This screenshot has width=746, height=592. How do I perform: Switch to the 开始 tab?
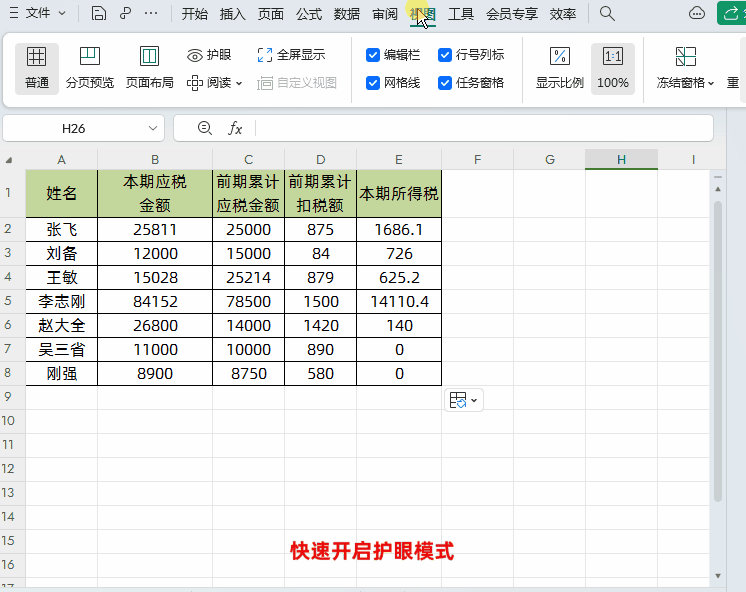[195, 14]
